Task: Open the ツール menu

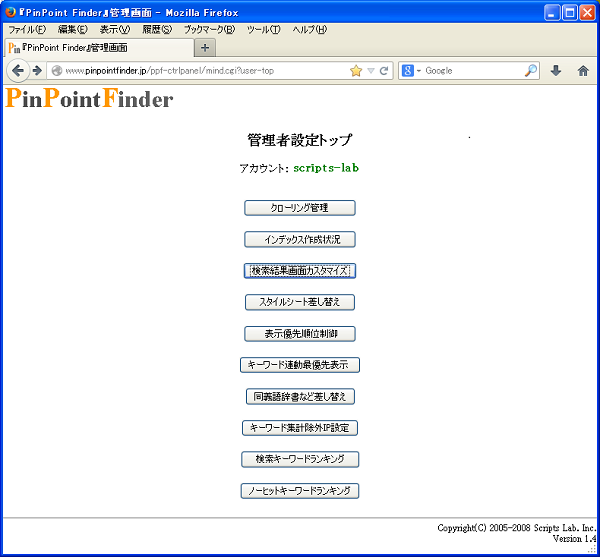Action: (x=264, y=29)
